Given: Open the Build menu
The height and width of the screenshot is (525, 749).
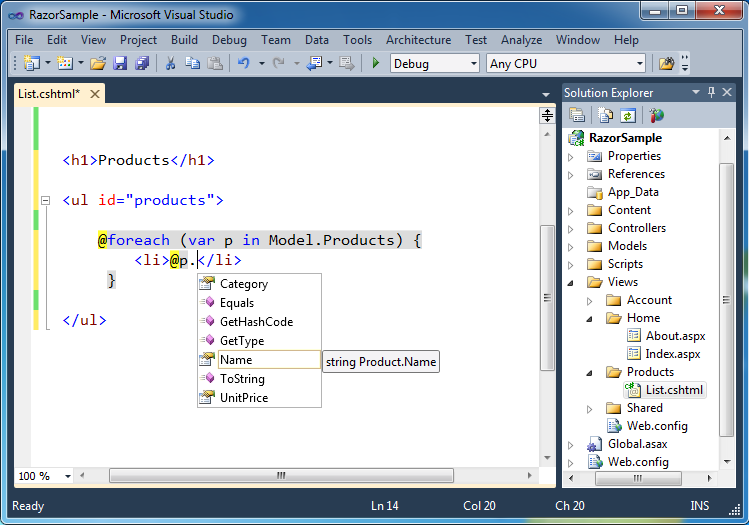Looking at the screenshot, I should tap(184, 40).
